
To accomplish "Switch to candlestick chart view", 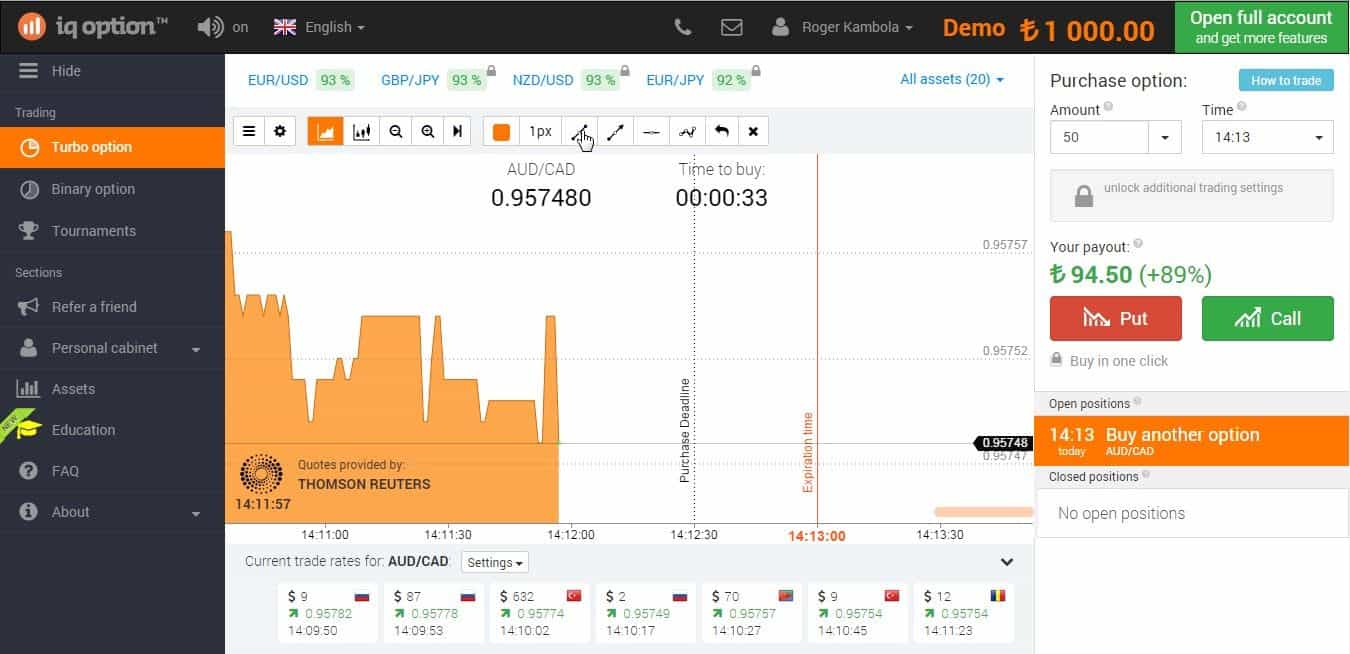I will coord(362,131).
